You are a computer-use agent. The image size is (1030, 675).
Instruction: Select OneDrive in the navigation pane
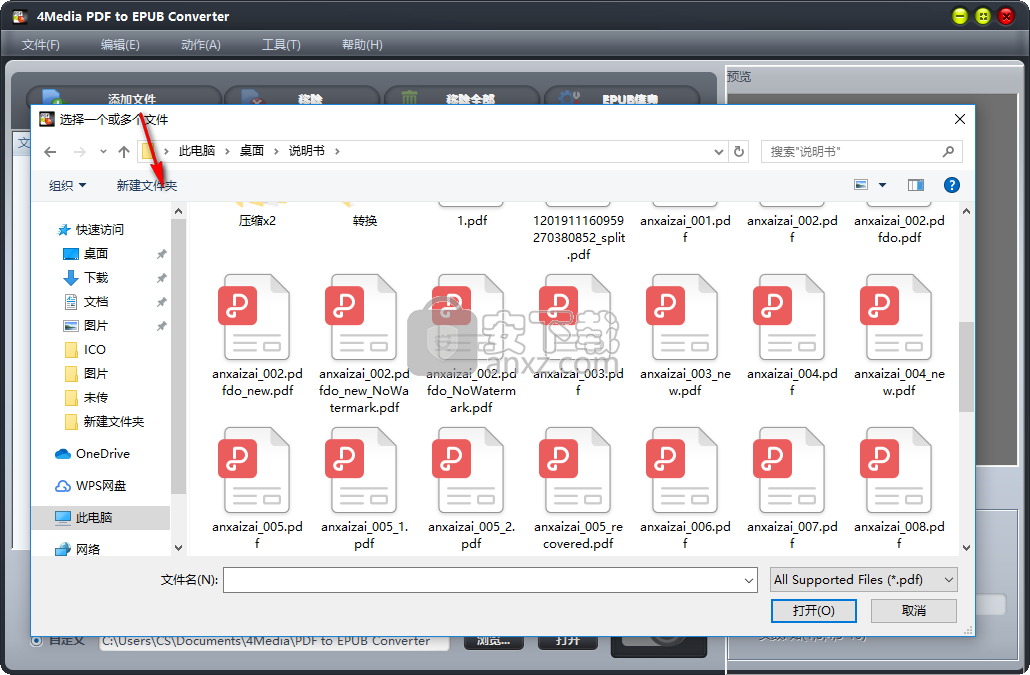pos(93,454)
